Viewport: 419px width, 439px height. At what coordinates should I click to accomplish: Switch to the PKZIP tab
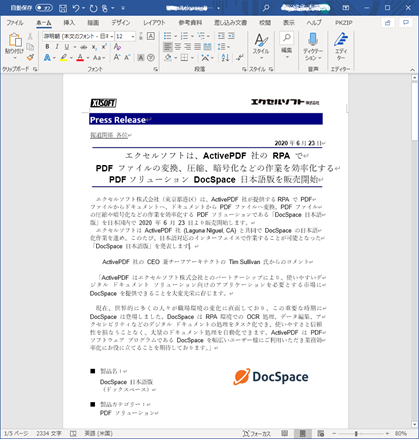(343, 23)
